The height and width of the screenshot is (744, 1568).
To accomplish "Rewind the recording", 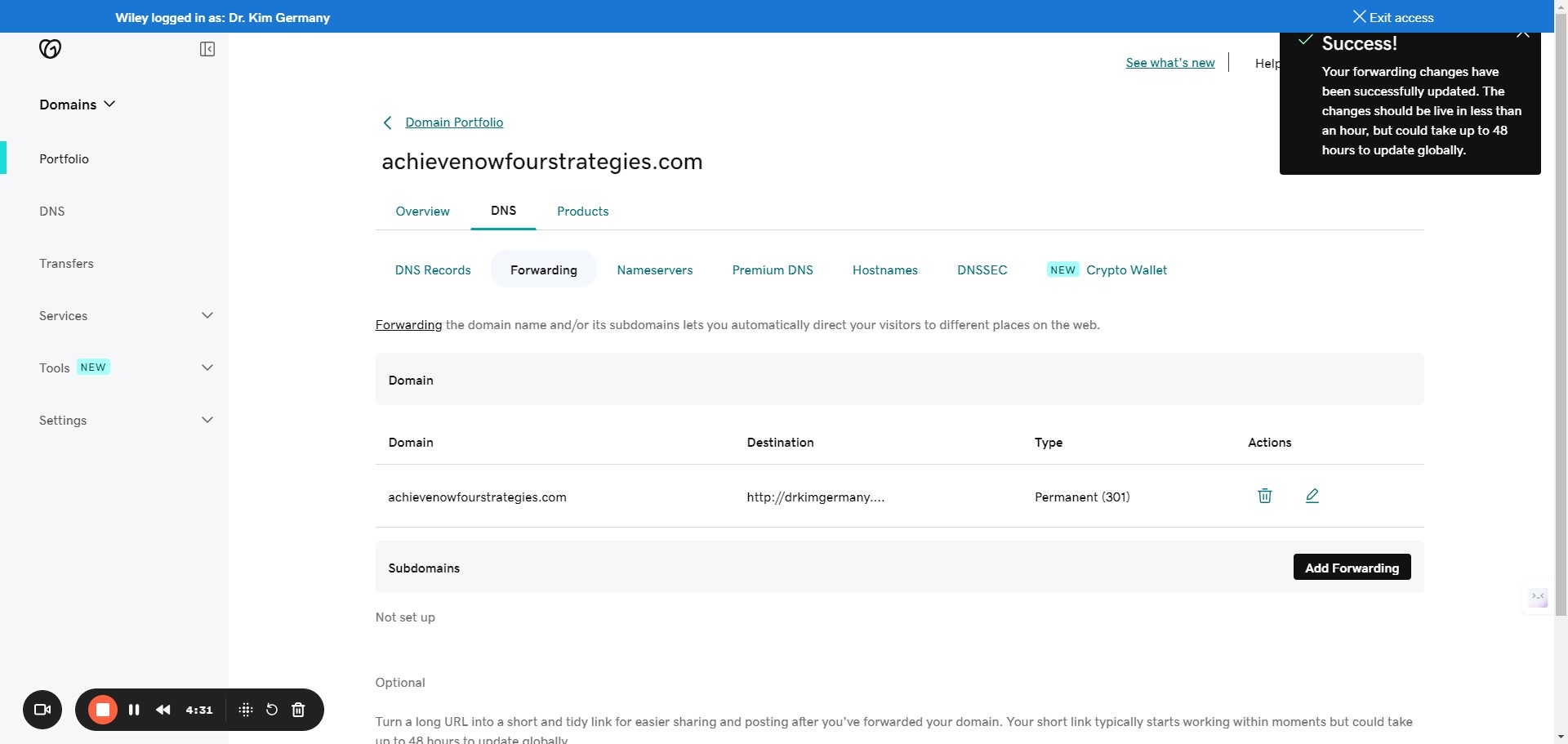I will click(163, 710).
